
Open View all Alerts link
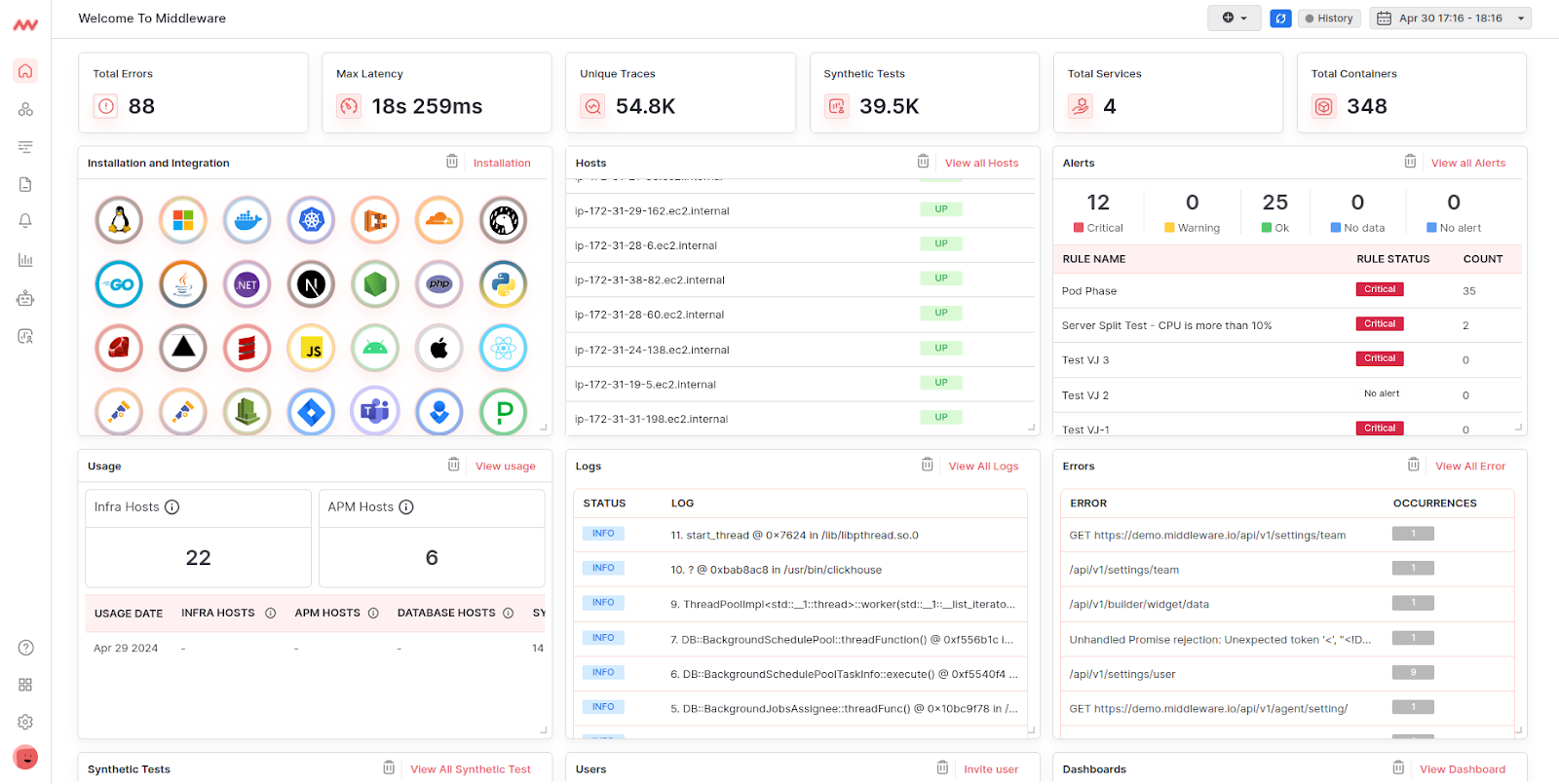tap(1468, 164)
